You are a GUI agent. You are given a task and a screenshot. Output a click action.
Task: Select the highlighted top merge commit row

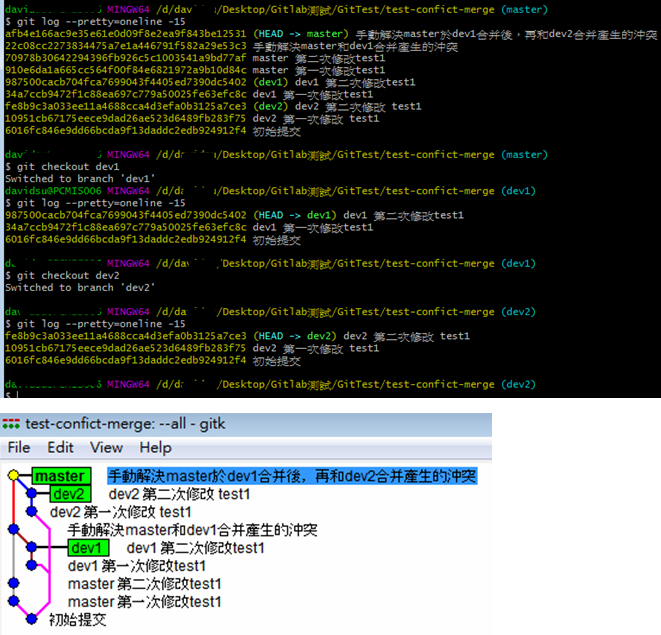click(292, 477)
